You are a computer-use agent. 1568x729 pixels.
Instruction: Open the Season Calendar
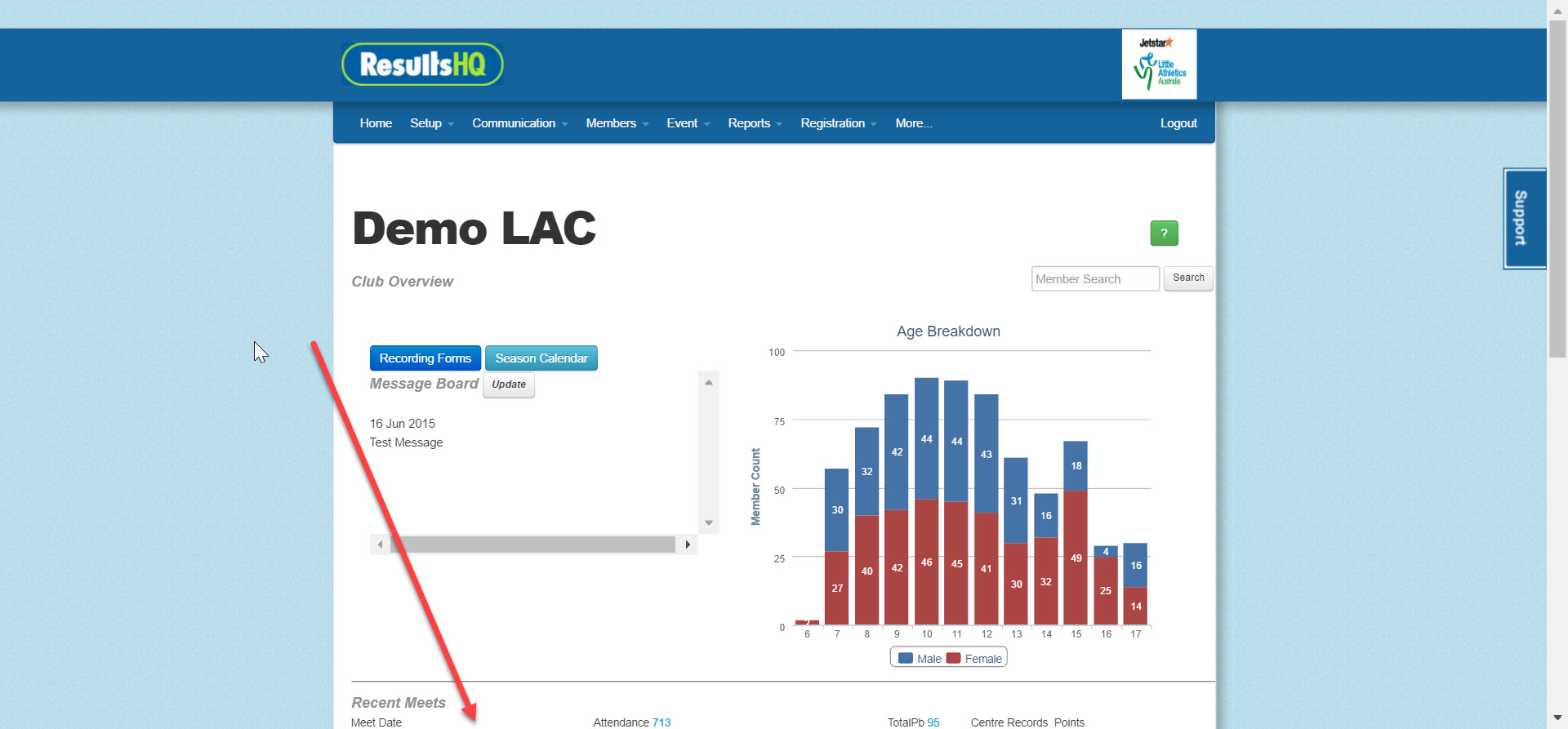click(541, 358)
